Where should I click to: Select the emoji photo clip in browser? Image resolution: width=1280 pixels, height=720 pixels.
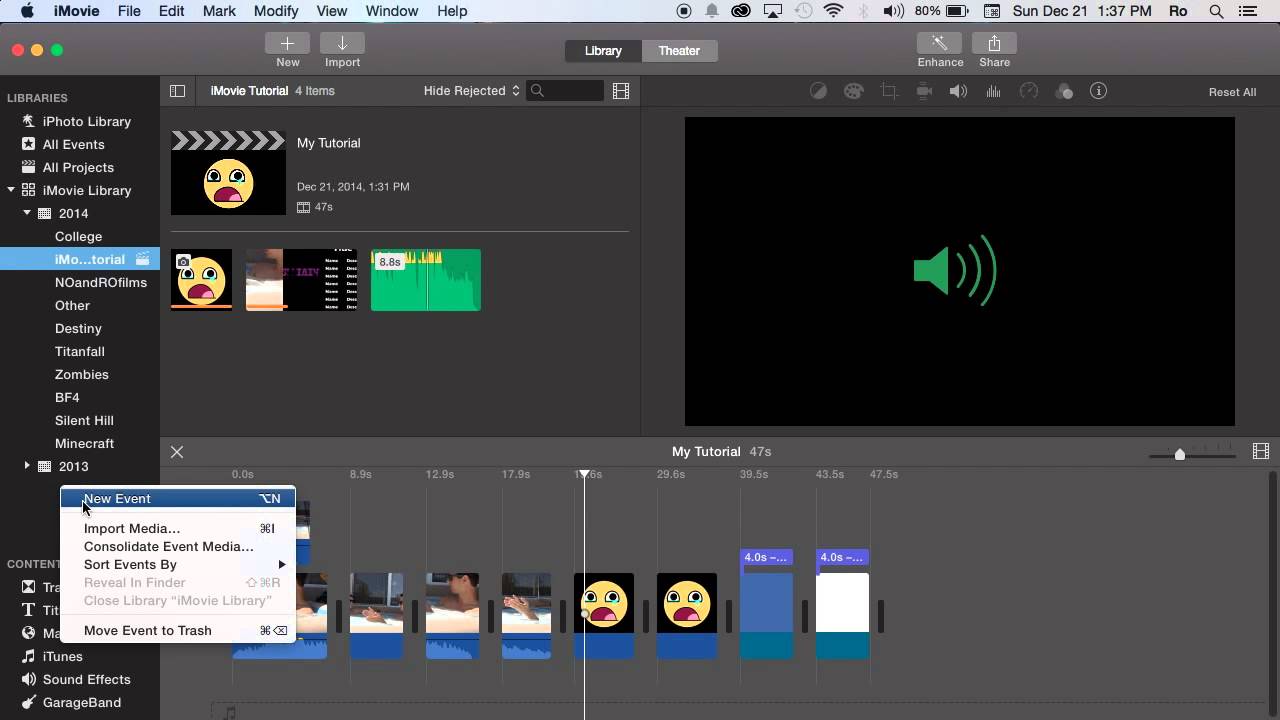(x=201, y=280)
